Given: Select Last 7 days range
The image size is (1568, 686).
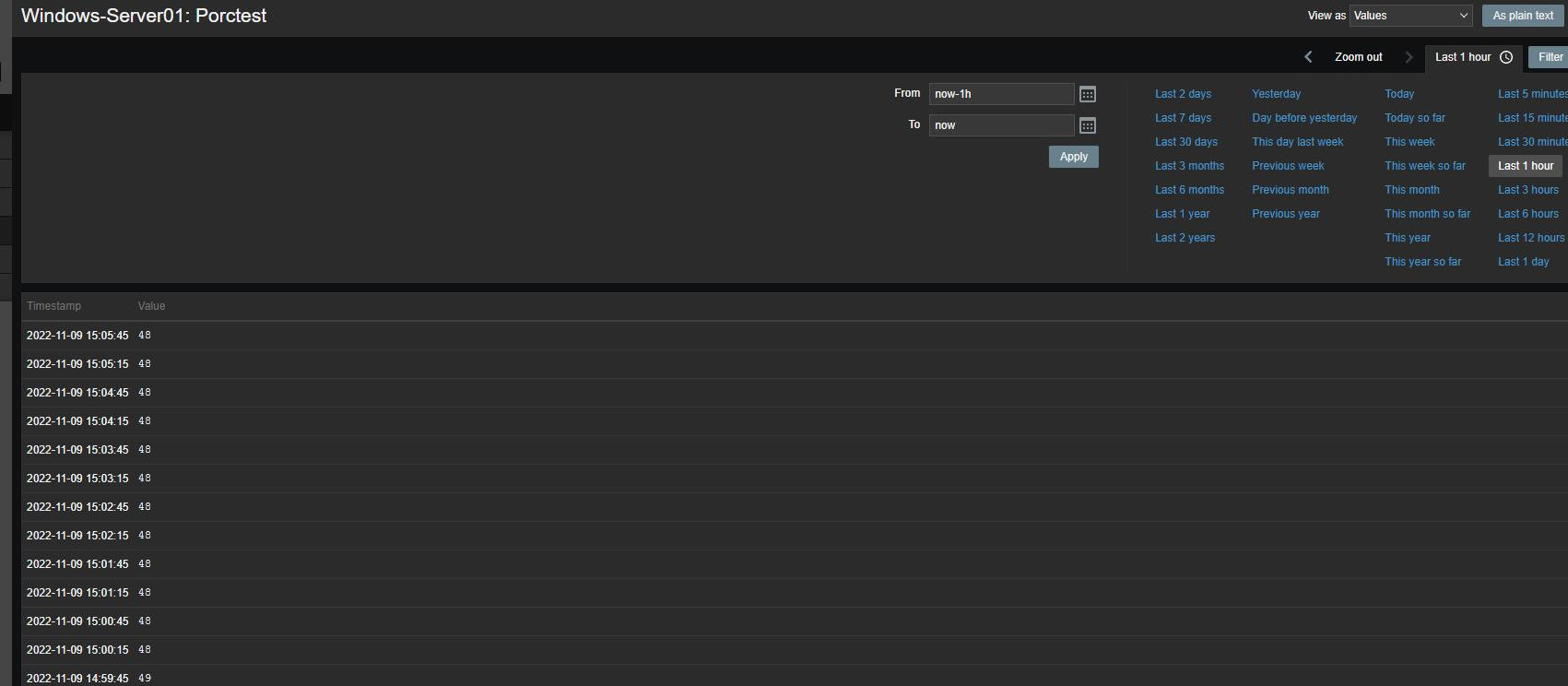Looking at the screenshot, I should [x=1183, y=118].
